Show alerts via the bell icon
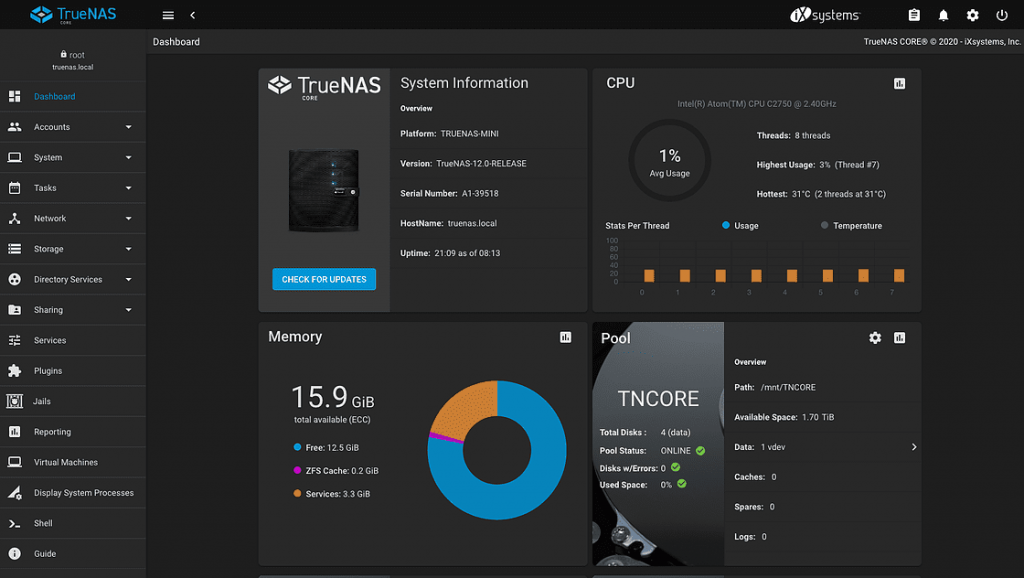This screenshot has width=1024, height=578. 944,15
